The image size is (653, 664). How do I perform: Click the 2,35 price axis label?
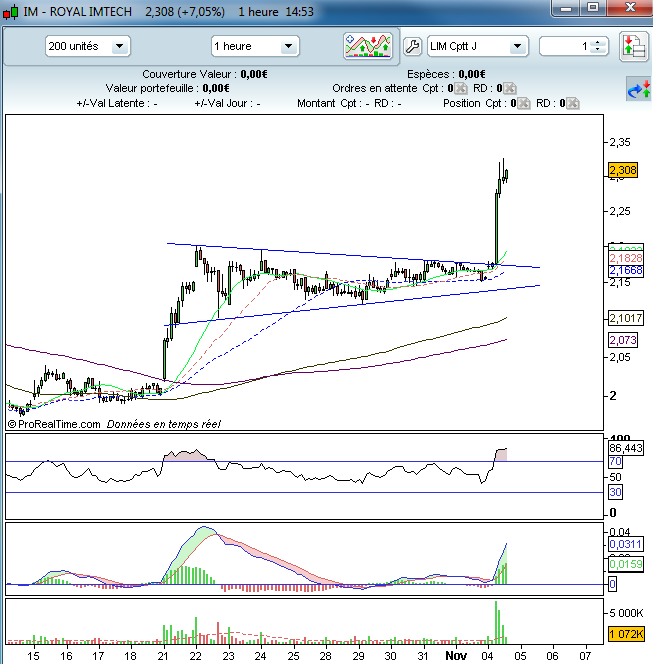(620, 142)
